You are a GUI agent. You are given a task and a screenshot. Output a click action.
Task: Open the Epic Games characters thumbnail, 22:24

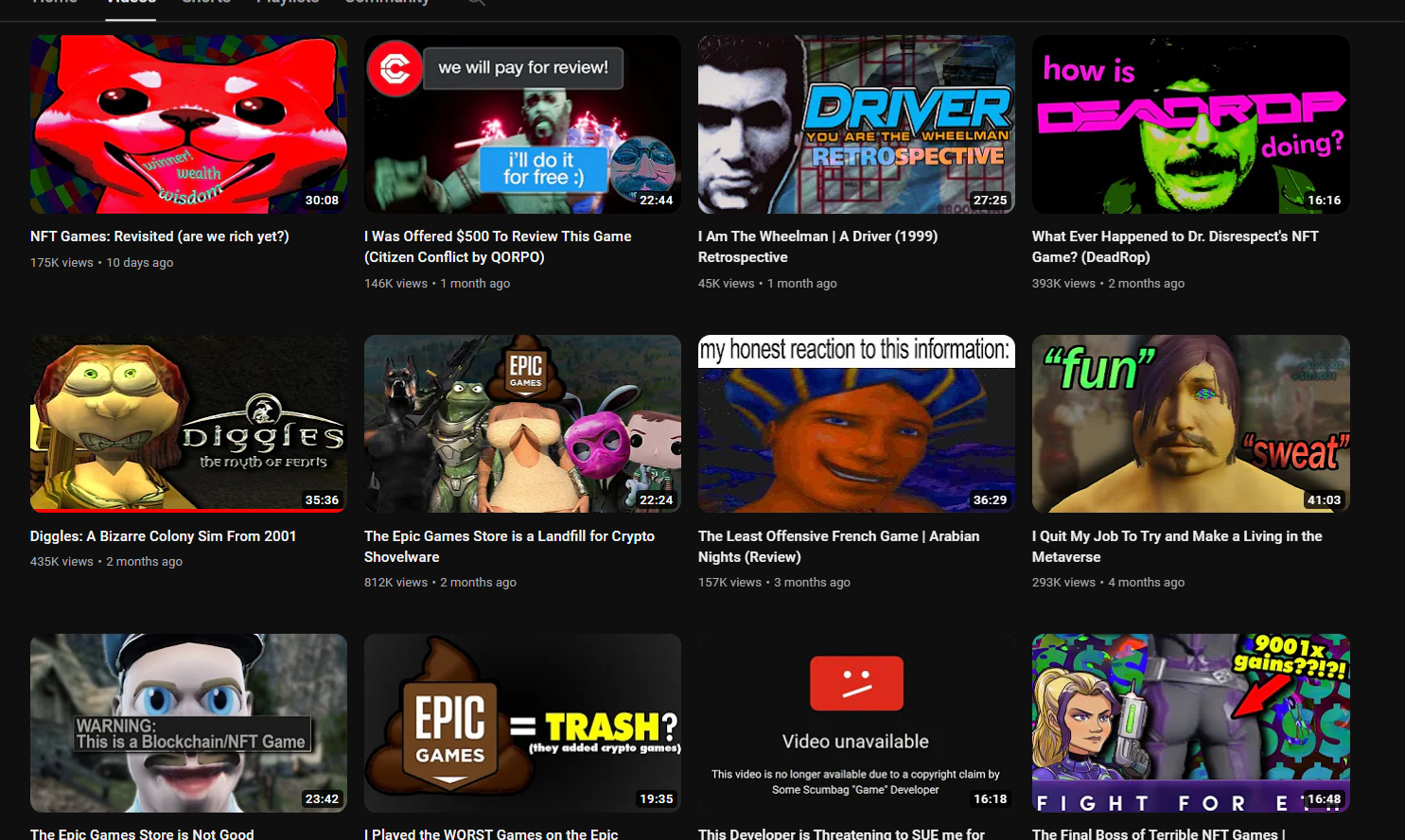(x=522, y=424)
